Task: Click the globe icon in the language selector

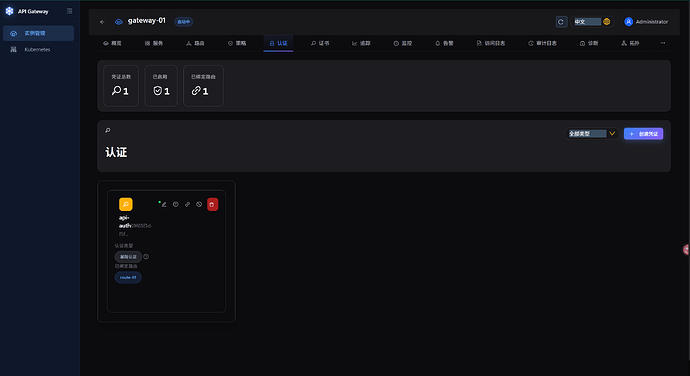Action: [606, 22]
